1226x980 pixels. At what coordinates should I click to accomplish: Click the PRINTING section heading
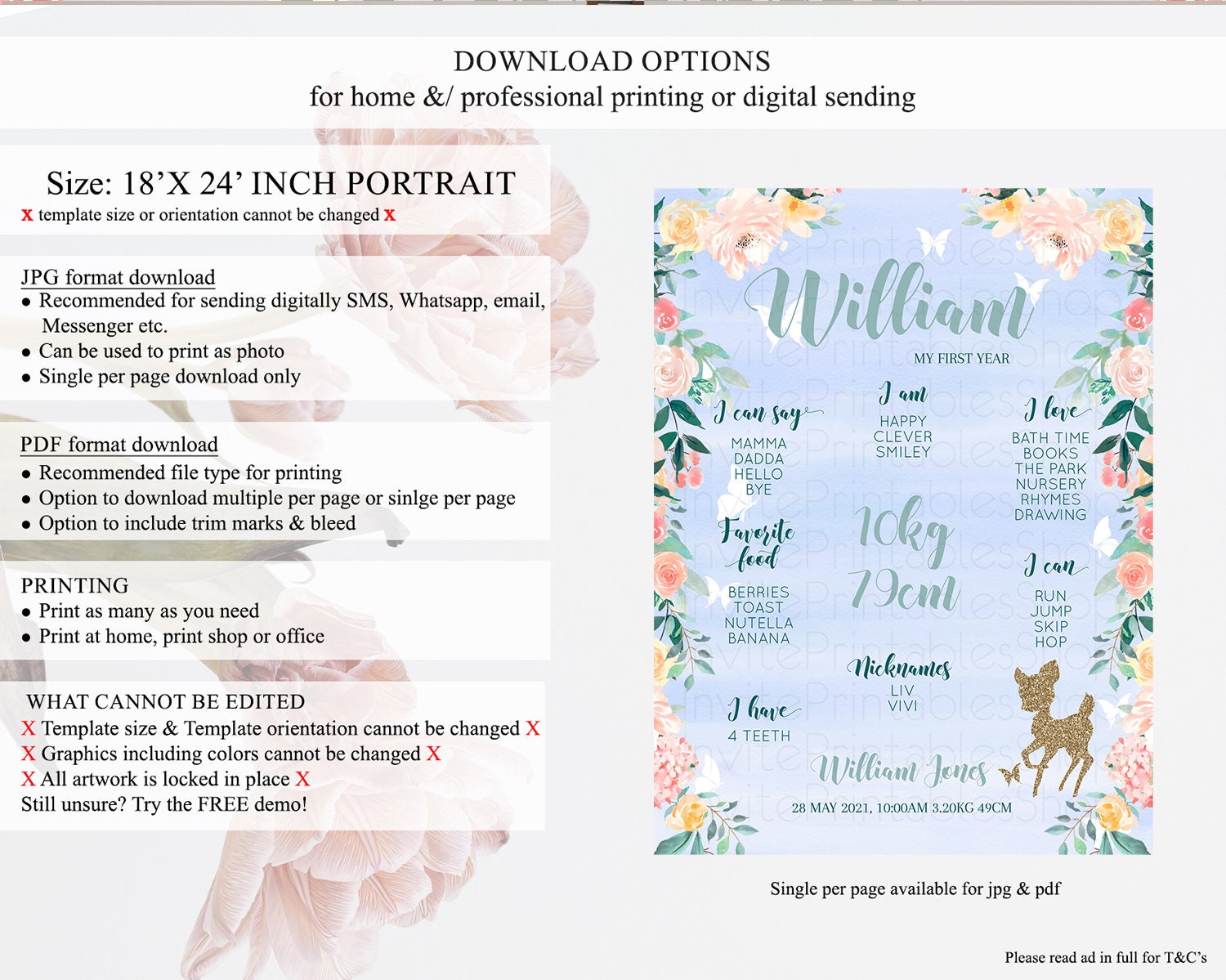tap(75, 585)
